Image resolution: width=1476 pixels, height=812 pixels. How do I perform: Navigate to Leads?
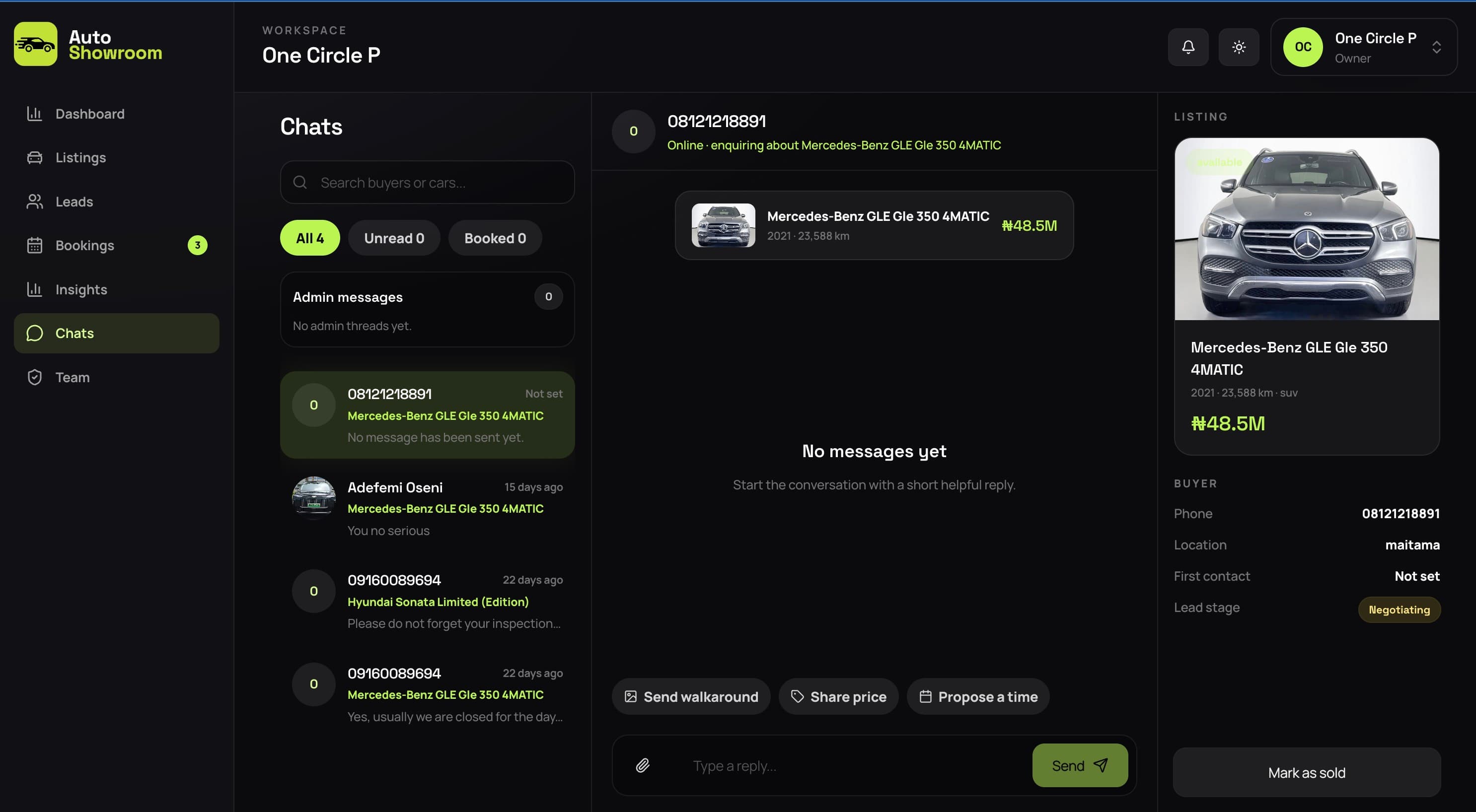116,202
